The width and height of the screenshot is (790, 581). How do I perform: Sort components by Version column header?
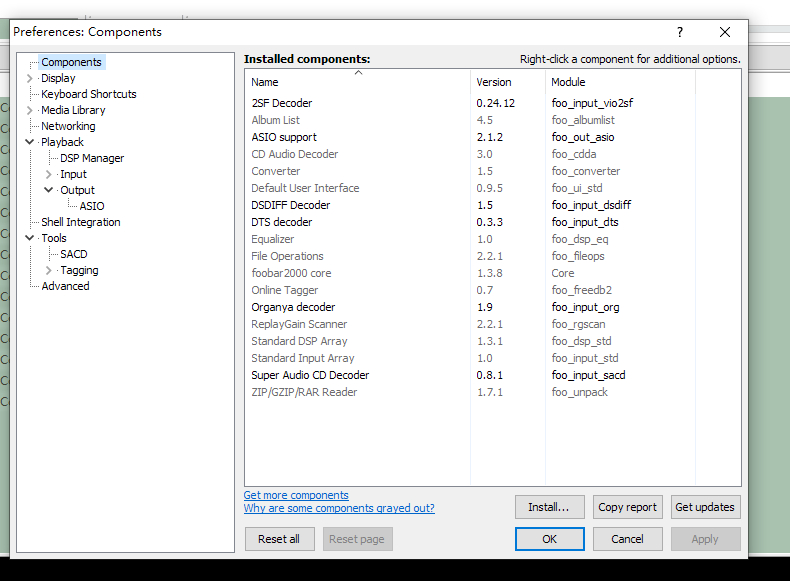(508, 82)
